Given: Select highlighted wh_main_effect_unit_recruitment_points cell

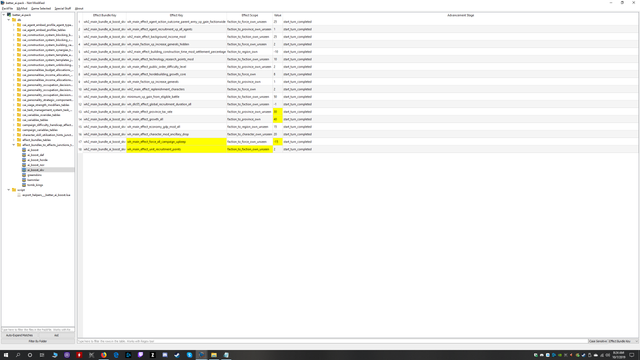Looking at the screenshot, I should point(176,149).
